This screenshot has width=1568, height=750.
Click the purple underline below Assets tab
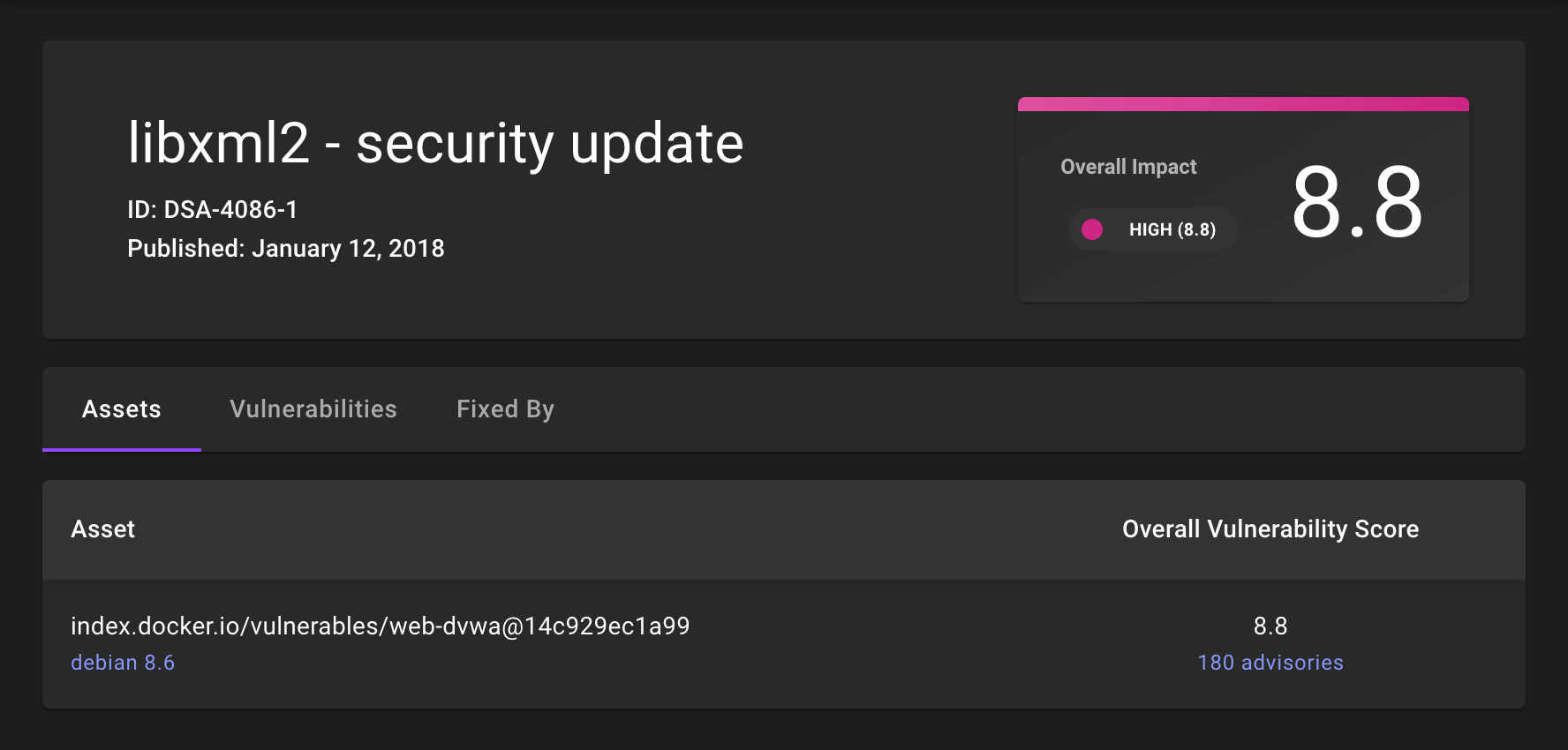coord(121,449)
